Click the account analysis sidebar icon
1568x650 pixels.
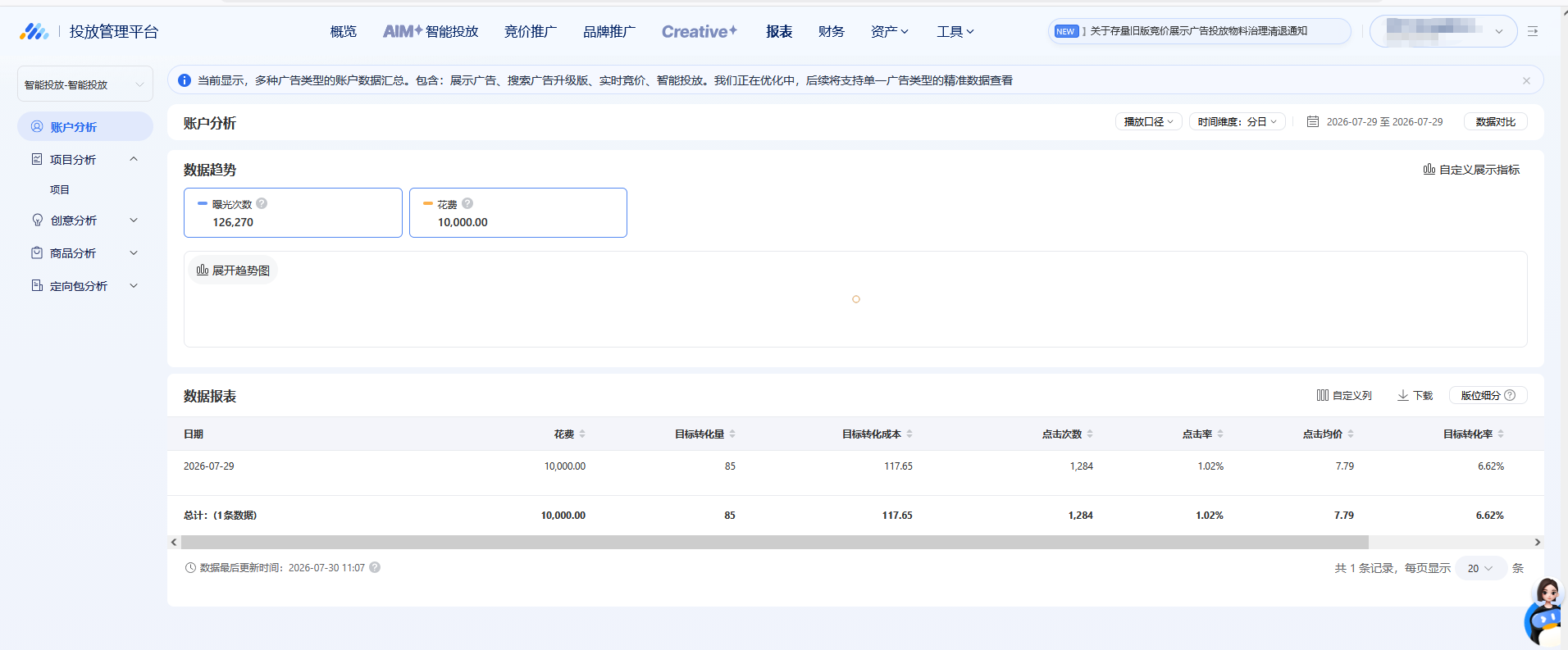(37, 126)
